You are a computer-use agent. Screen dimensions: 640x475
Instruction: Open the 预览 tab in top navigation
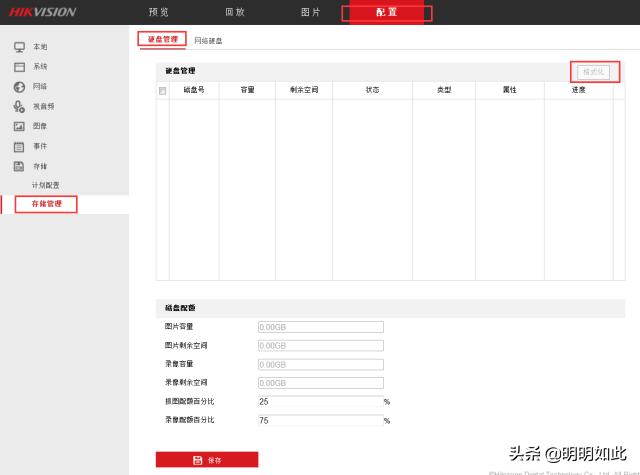(158, 12)
